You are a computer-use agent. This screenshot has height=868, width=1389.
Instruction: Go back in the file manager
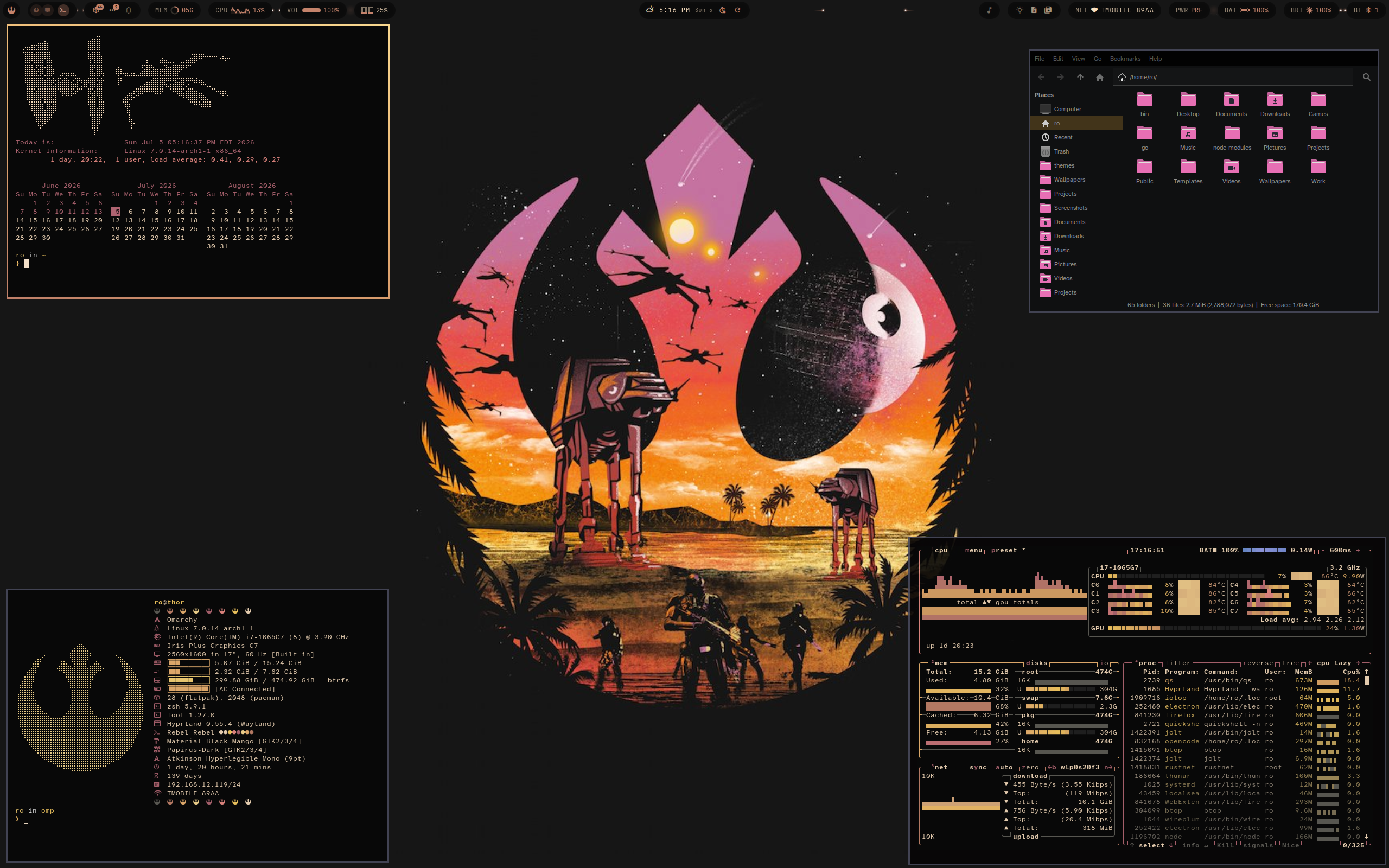coord(1041,78)
